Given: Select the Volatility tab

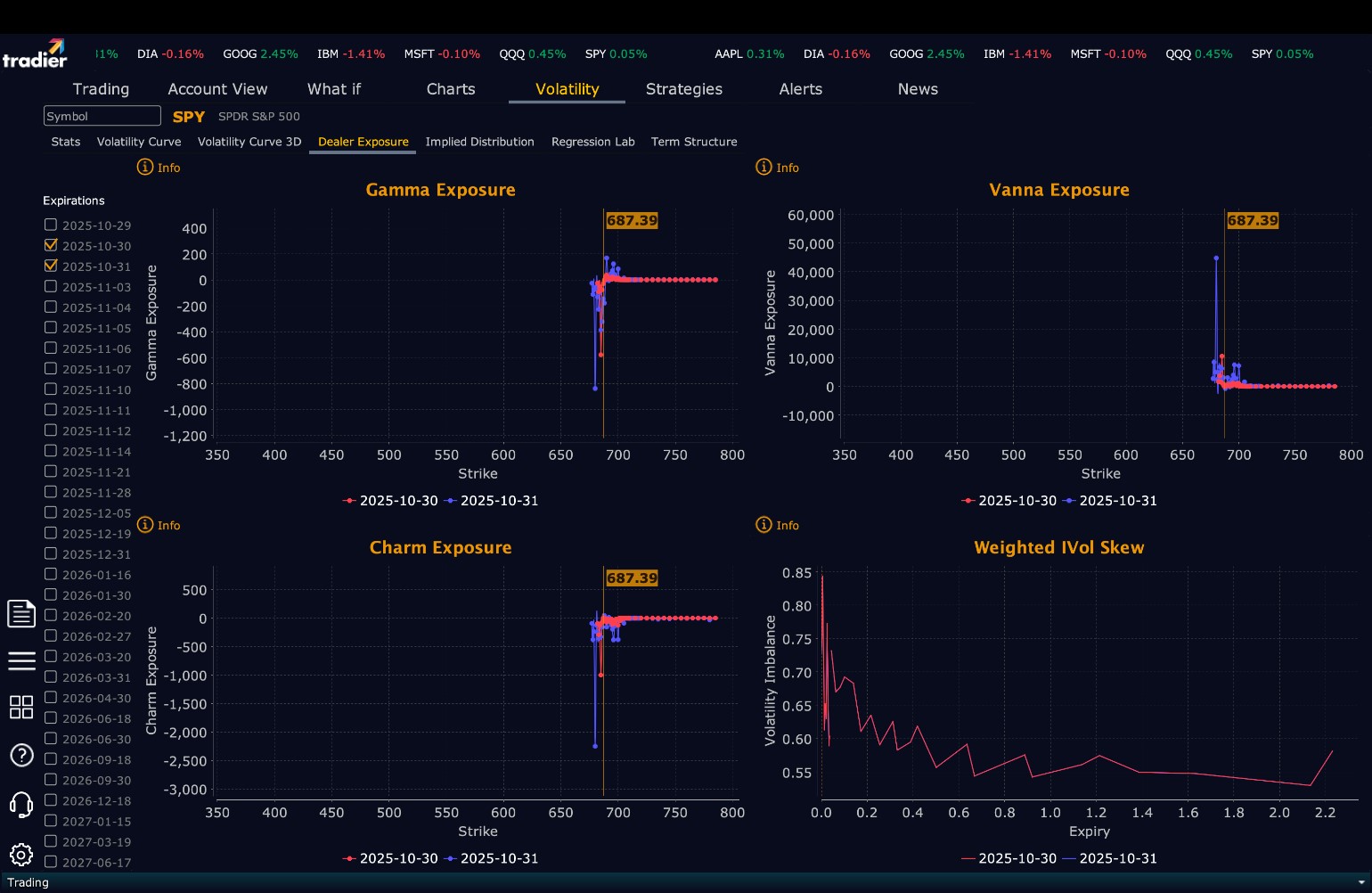Looking at the screenshot, I should pyautogui.click(x=568, y=89).
